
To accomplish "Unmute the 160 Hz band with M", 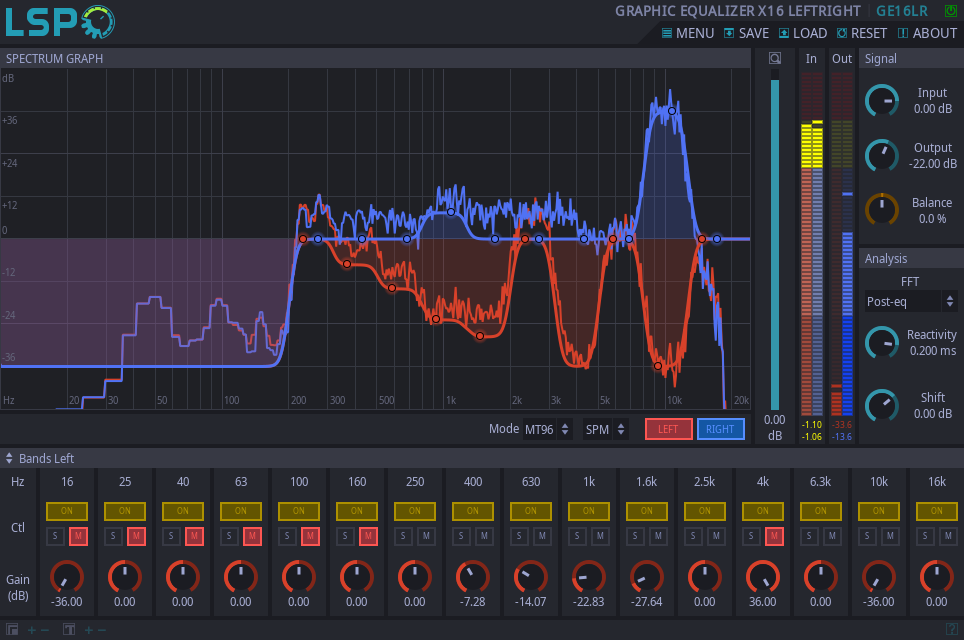I will [x=368, y=536].
